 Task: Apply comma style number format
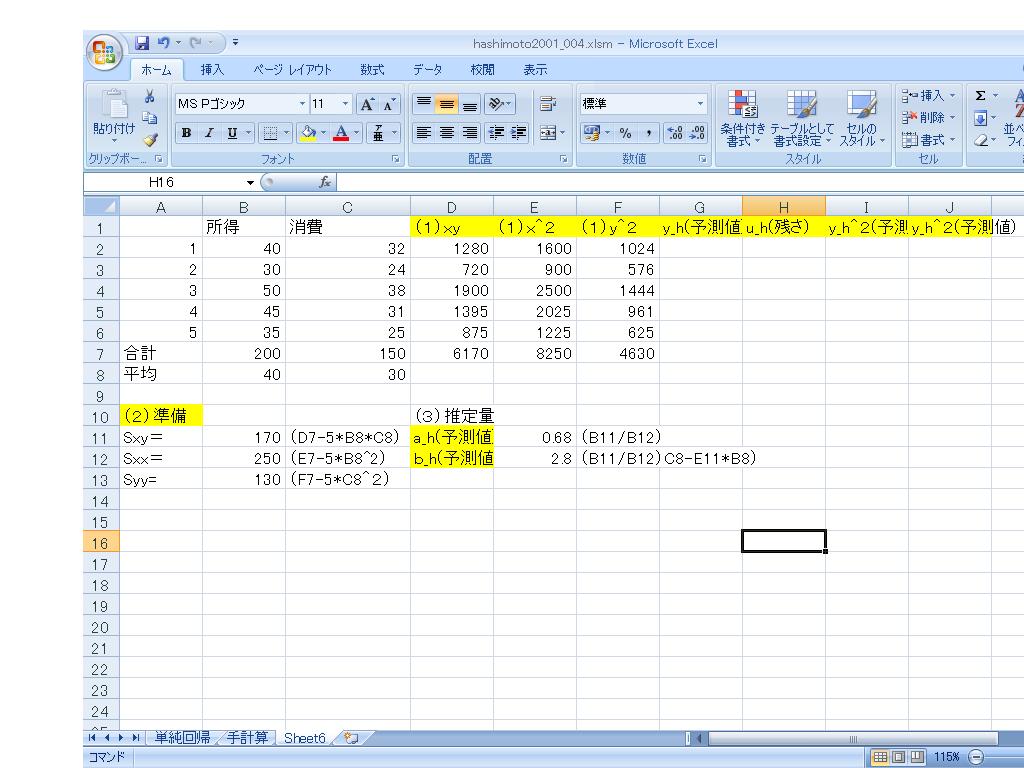(648, 133)
